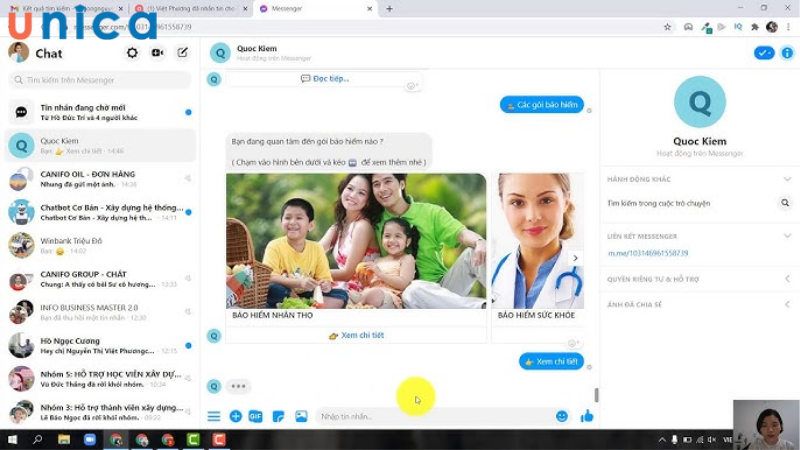The image size is (800, 450).
Task: Switch to the Messenger browser tab
Action: 315,9
